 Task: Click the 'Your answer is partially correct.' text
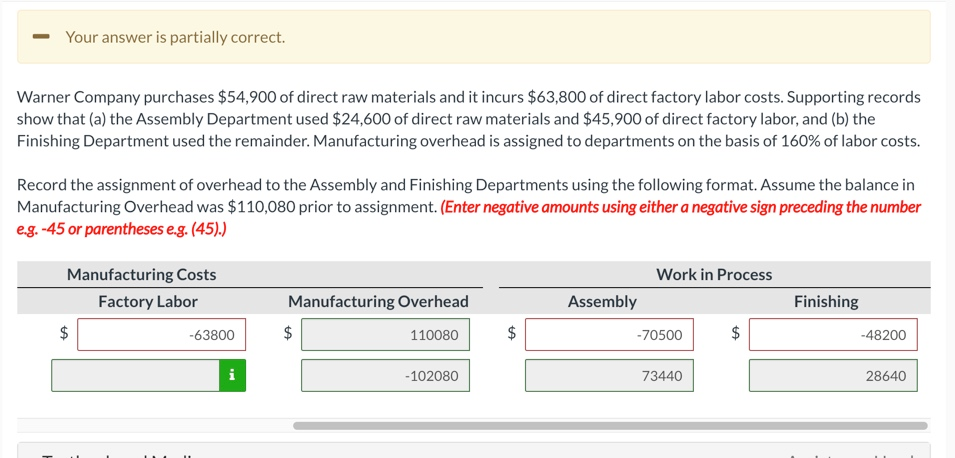175,37
